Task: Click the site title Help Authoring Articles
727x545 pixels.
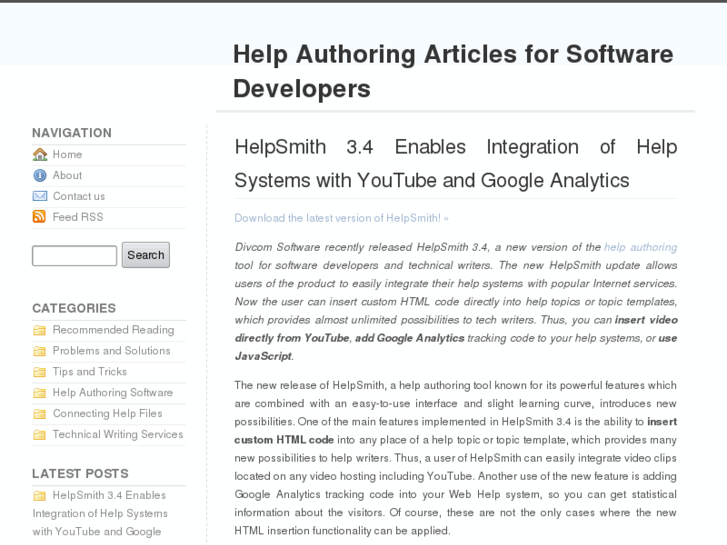Action: pyautogui.click(x=453, y=71)
